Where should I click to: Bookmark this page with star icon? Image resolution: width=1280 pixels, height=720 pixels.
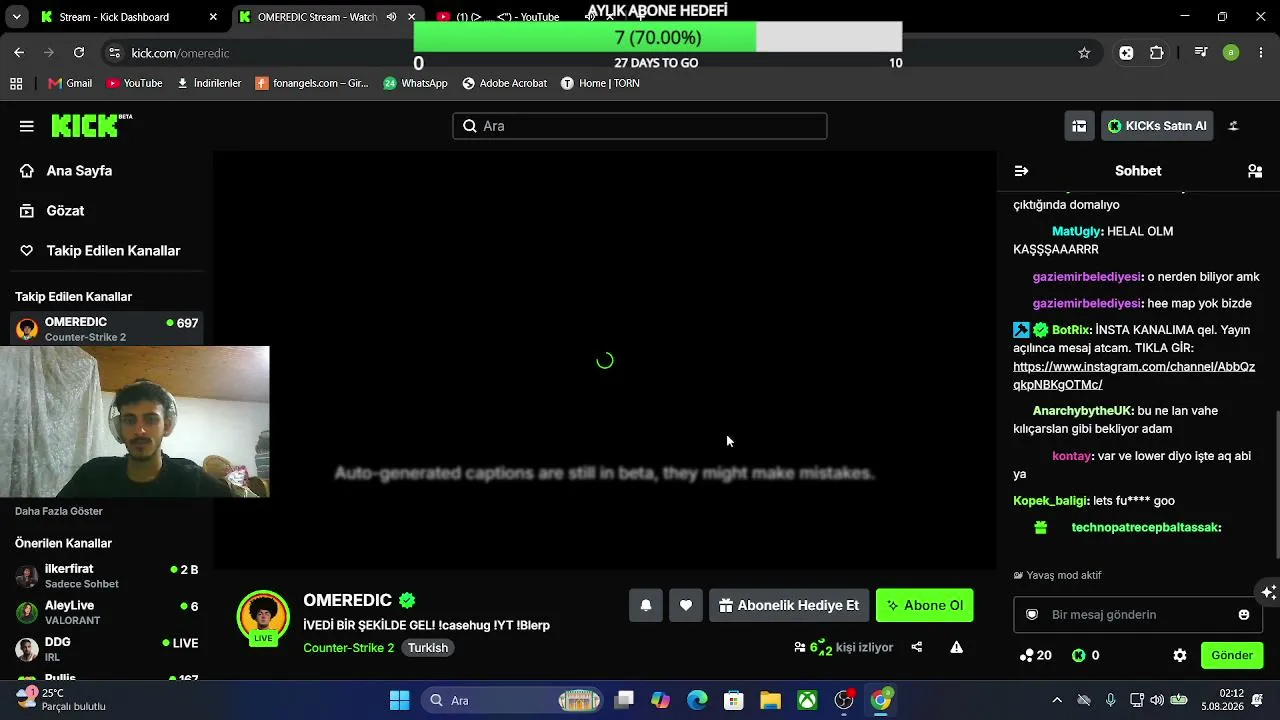tap(1084, 53)
